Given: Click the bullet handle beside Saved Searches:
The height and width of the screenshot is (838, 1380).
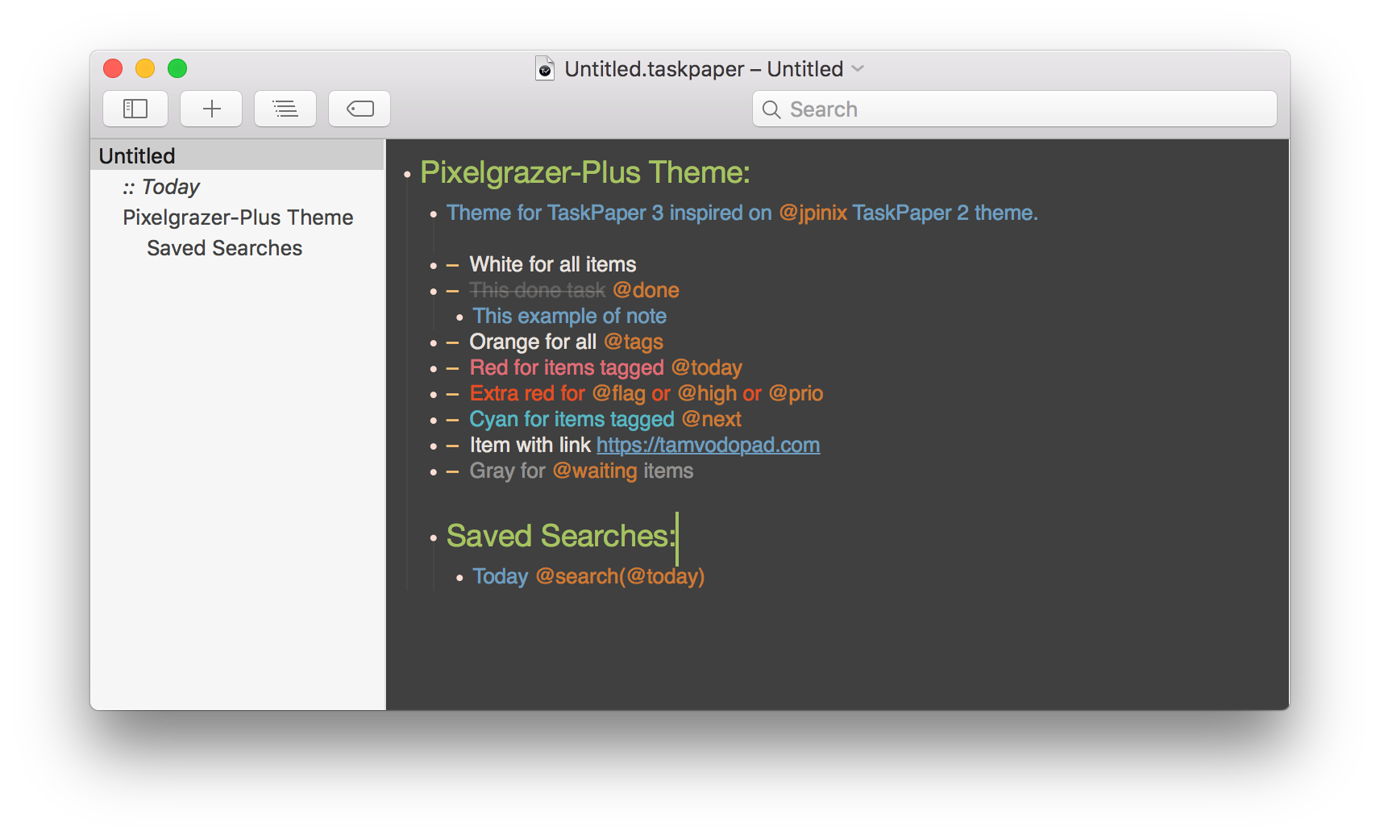Looking at the screenshot, I should tap(434, 538).
